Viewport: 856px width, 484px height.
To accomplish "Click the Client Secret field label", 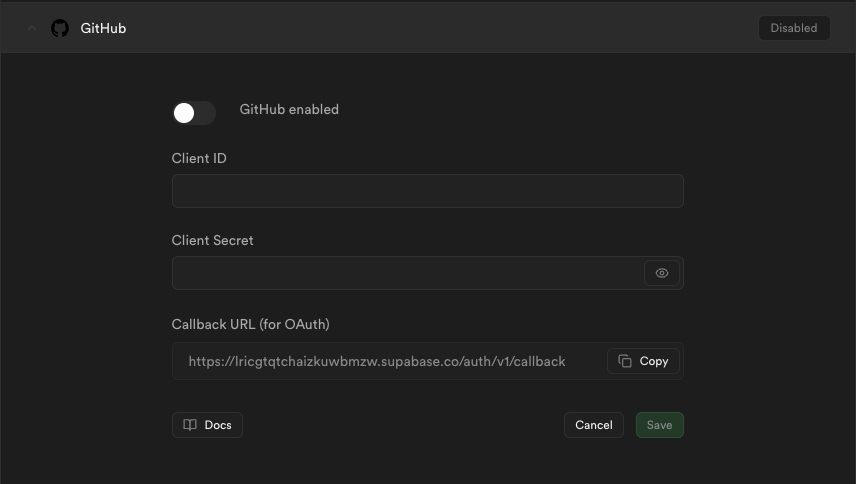I will [x=212, y=240].
